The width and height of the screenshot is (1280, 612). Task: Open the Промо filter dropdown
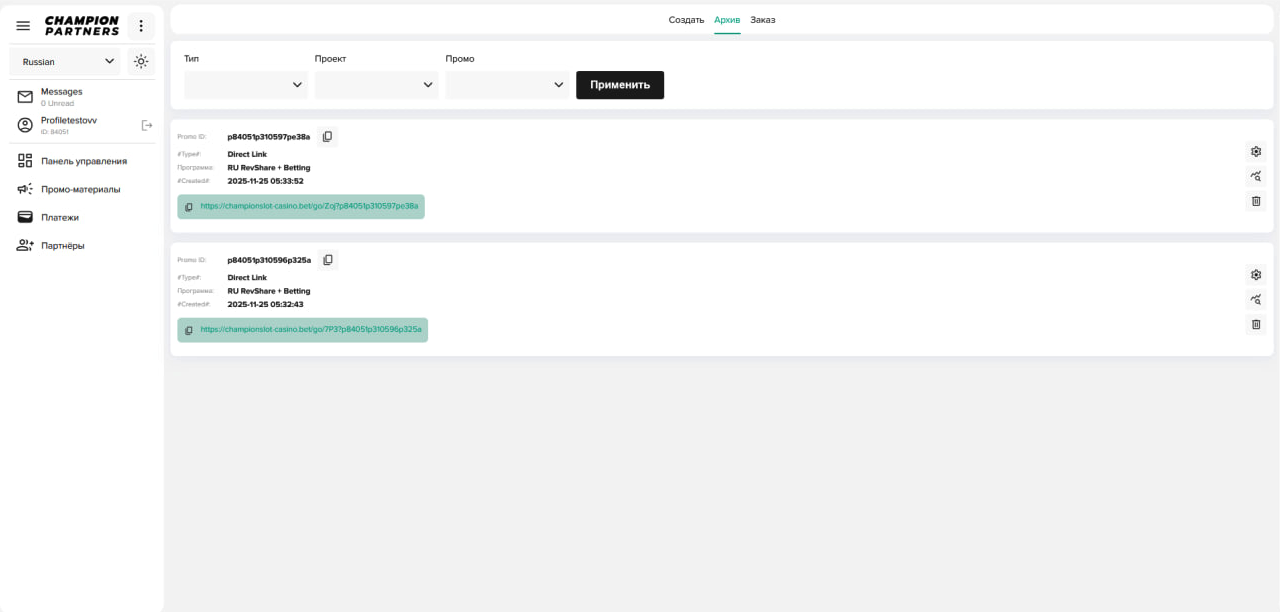coord(507,85)
